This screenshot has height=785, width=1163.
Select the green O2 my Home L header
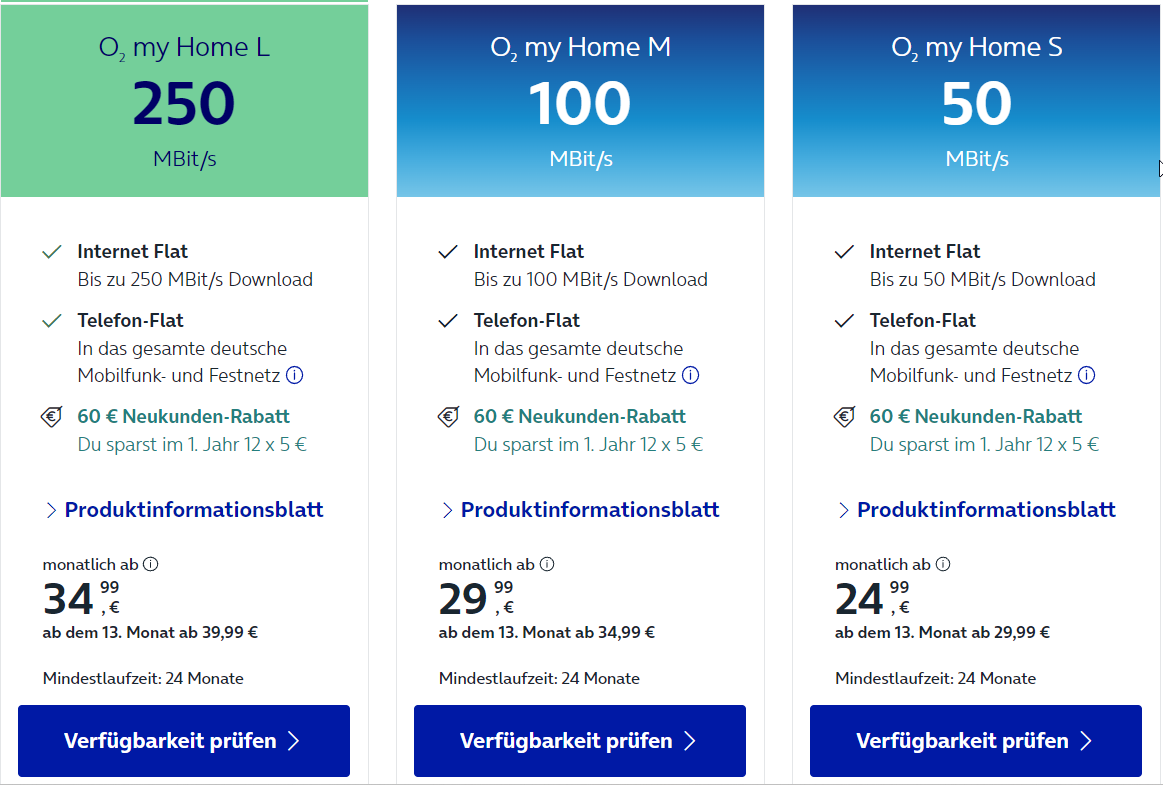(x=184, y=101)
